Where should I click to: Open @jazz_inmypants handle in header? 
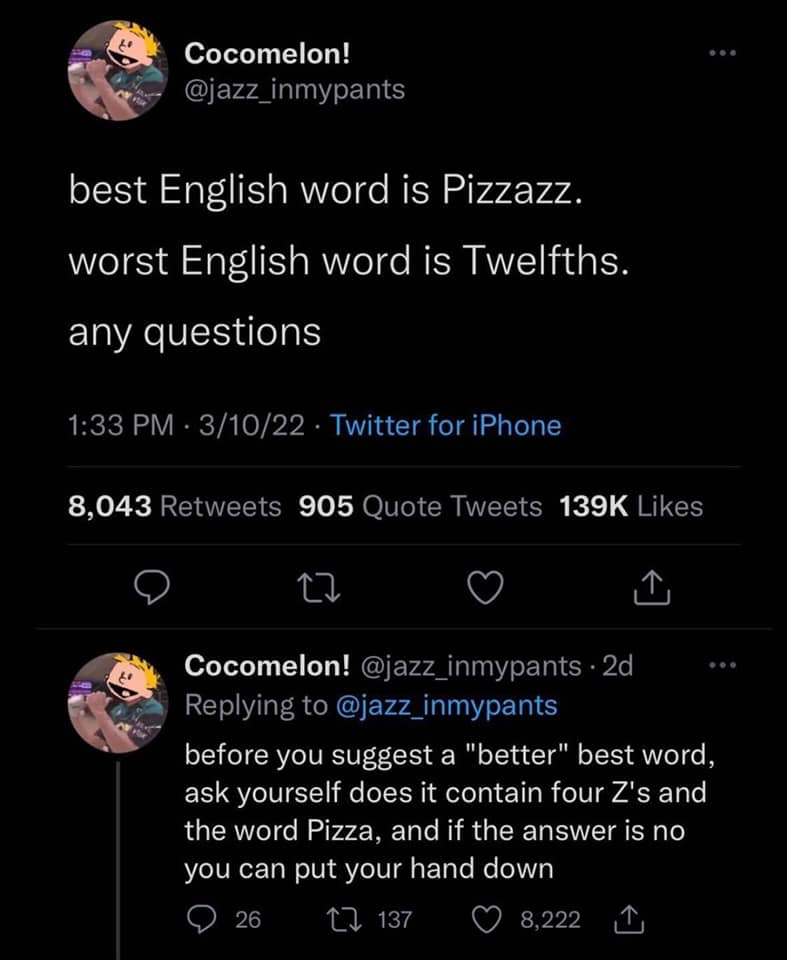pos(296,89)
